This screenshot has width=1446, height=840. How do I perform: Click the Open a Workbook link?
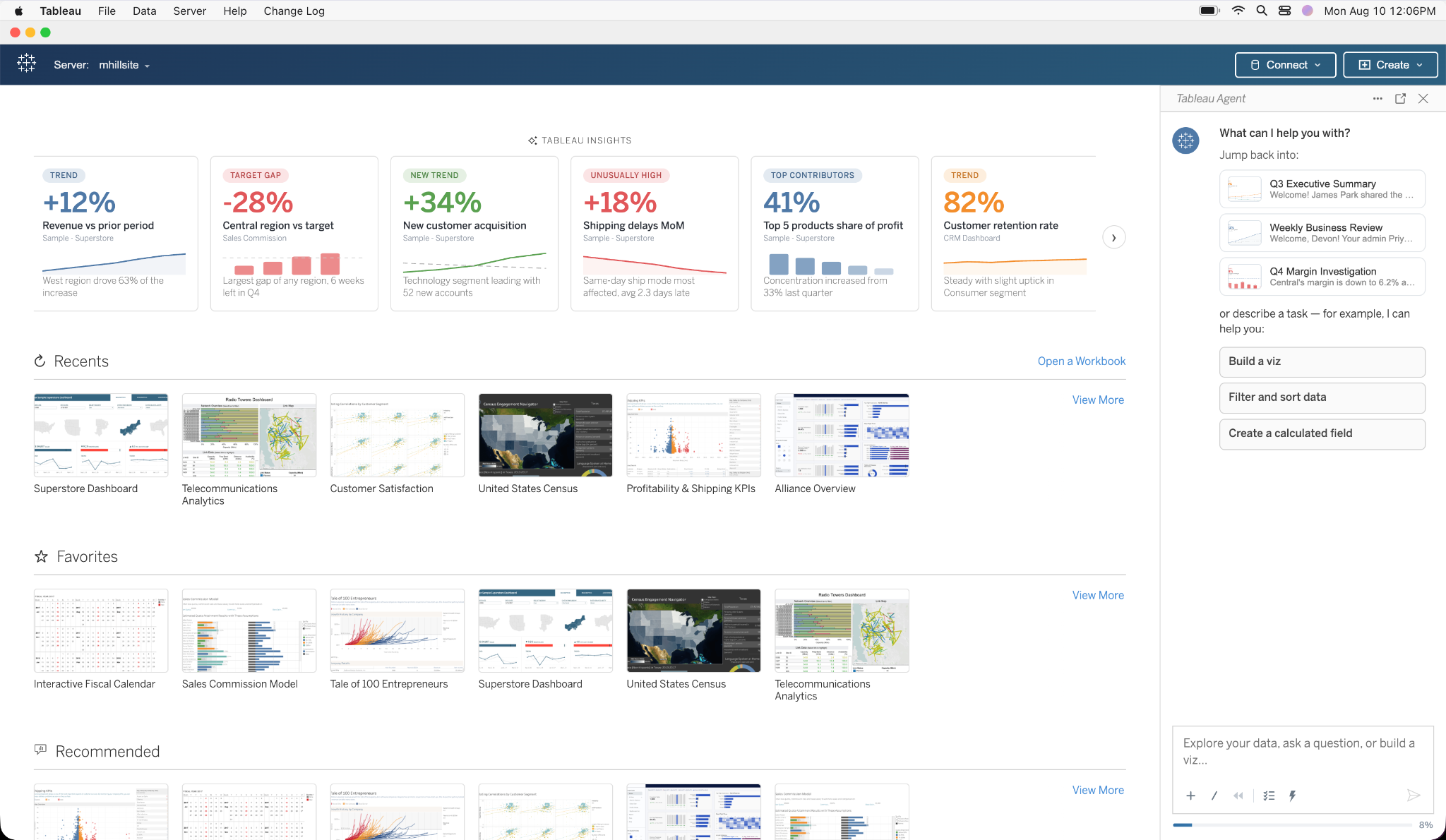(1082, 361)
